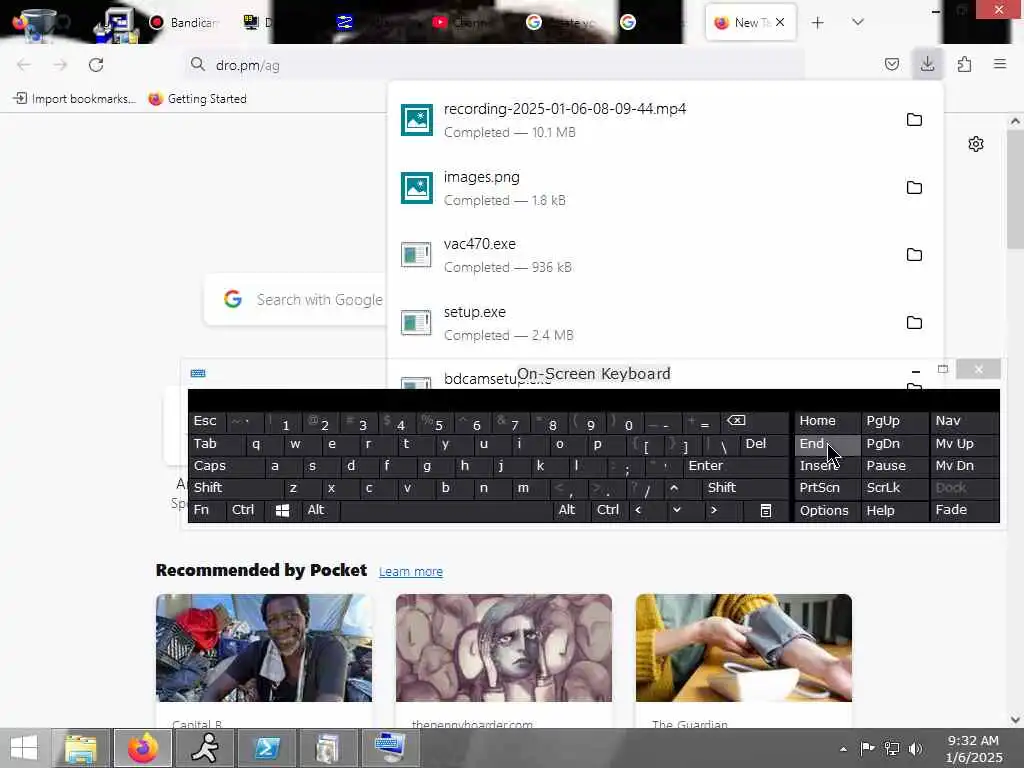Tap the Esc key on keyboard
Screen dimensions: 1024x768
pos(206,421)
